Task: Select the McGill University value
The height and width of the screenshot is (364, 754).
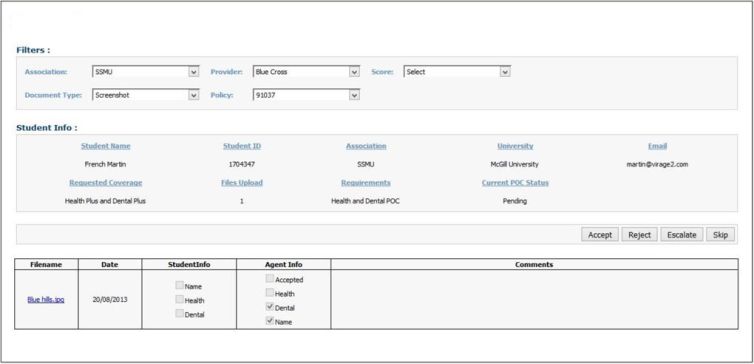Action: point(515,164)
